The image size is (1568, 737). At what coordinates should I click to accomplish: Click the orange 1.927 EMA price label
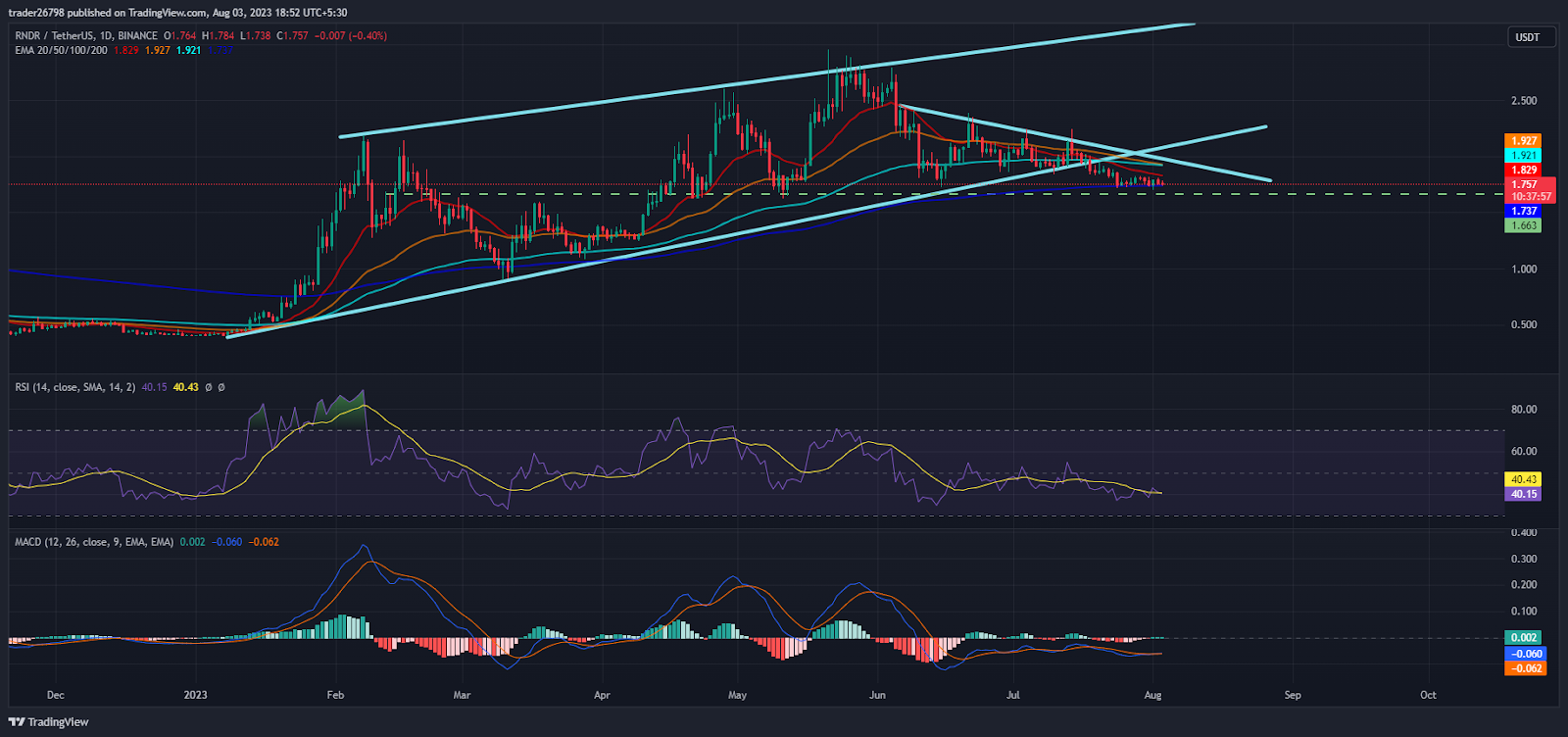pos(1524,141)
